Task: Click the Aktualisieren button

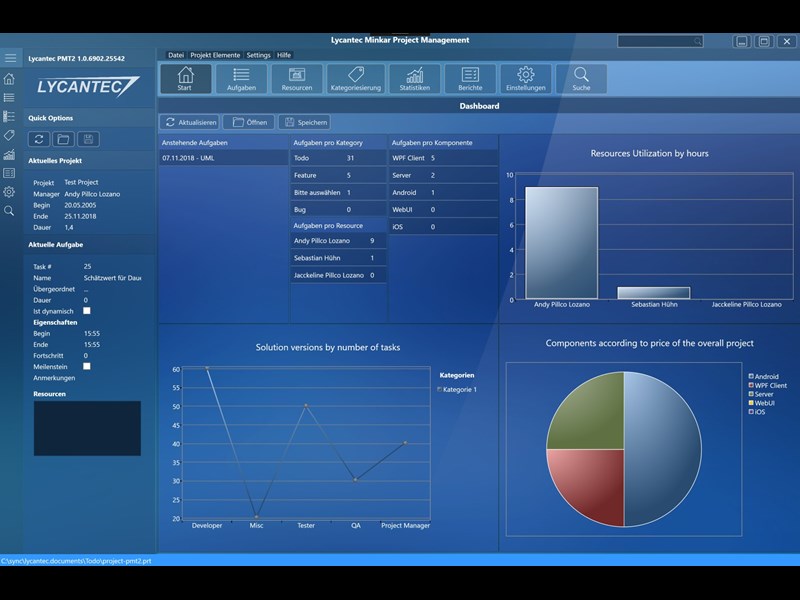Action: (190, 122)
